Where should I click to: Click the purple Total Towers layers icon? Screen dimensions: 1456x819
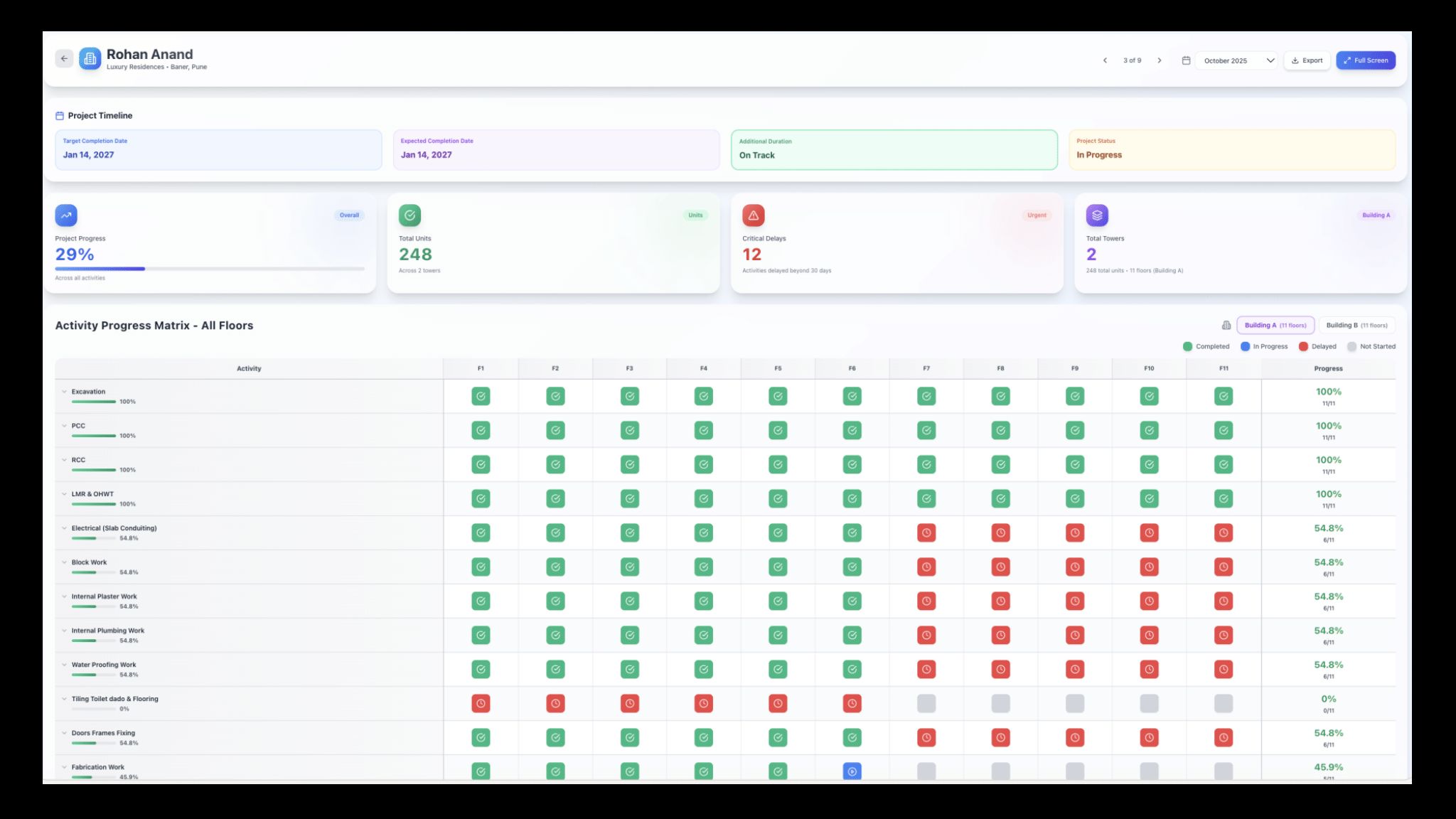[x=1097, y=215]
